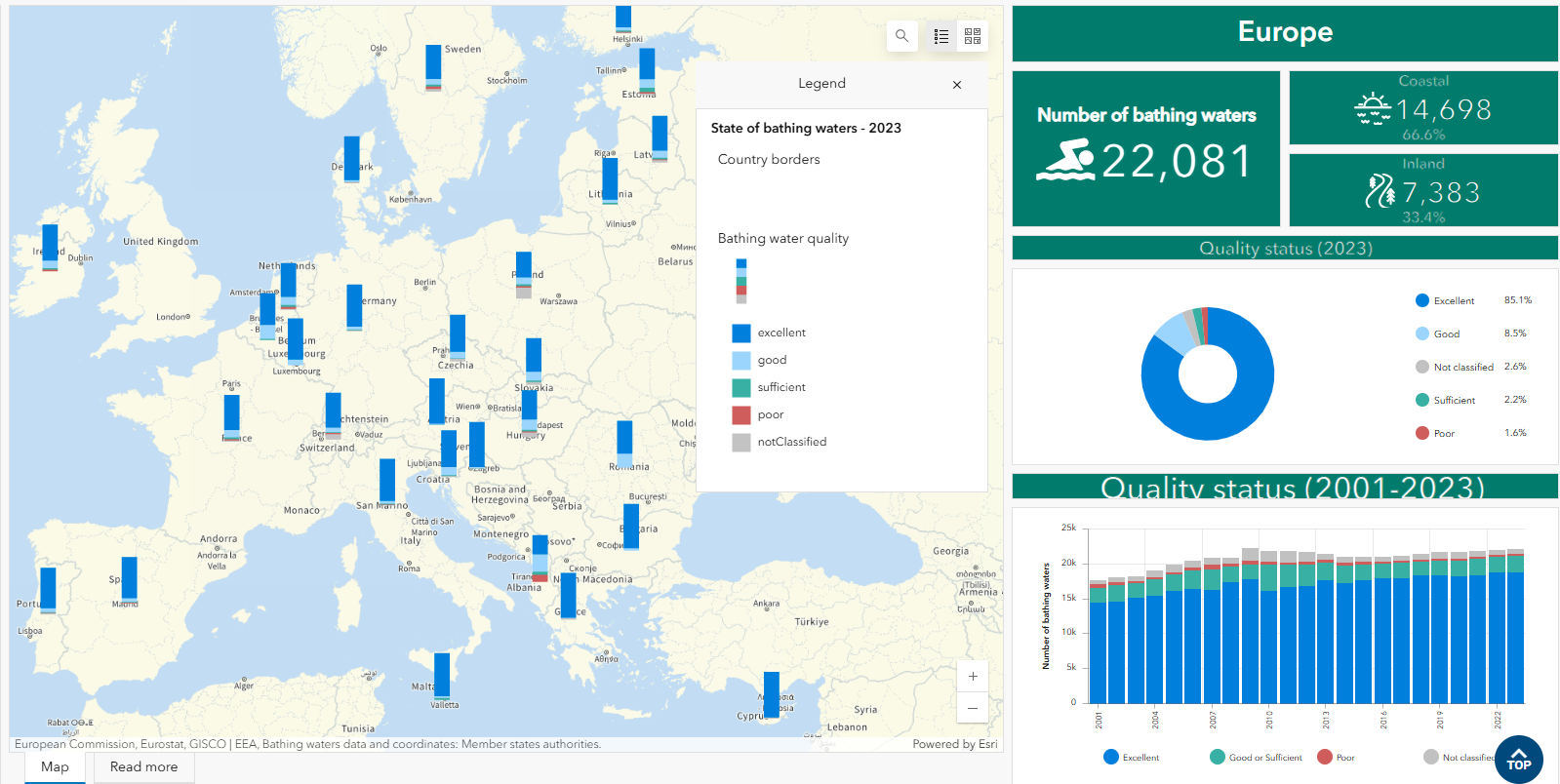
Task: Click the TOP scroll-up button
Action: click(x=1518, y=760)
